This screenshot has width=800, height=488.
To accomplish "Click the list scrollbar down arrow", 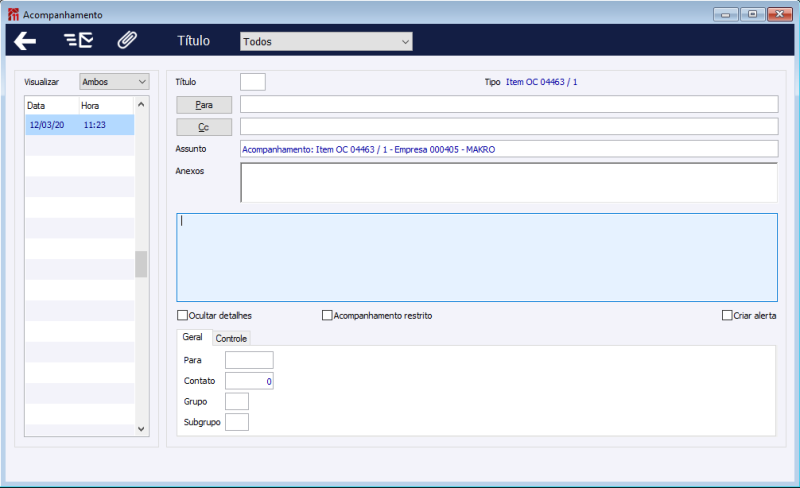I will [141, 429].
